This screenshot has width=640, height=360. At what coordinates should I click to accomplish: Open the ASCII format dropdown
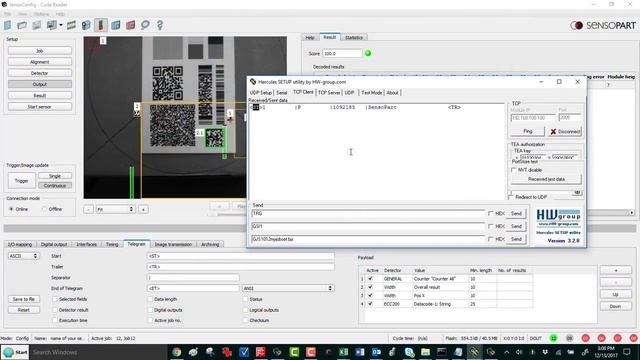[x=23, y=256]
